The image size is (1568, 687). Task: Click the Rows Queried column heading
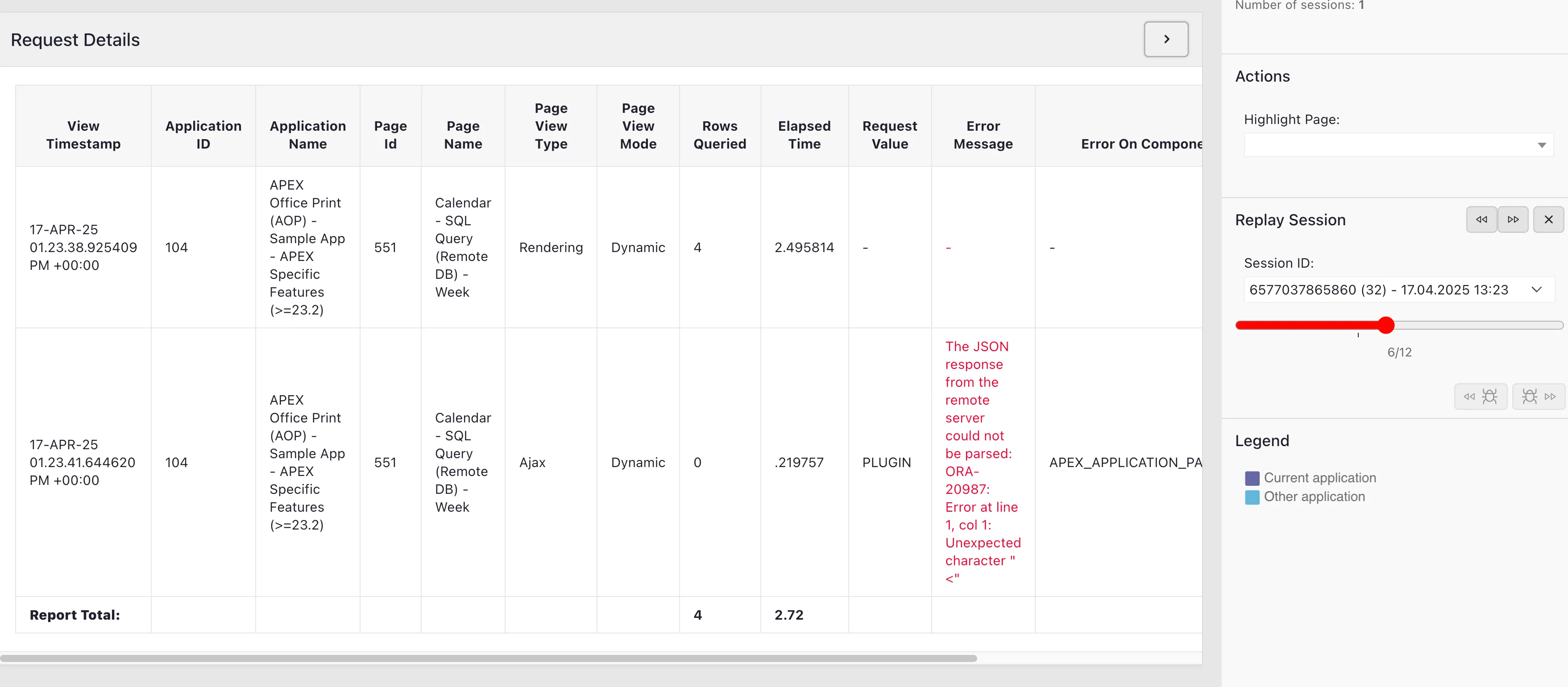pos(720,134)
